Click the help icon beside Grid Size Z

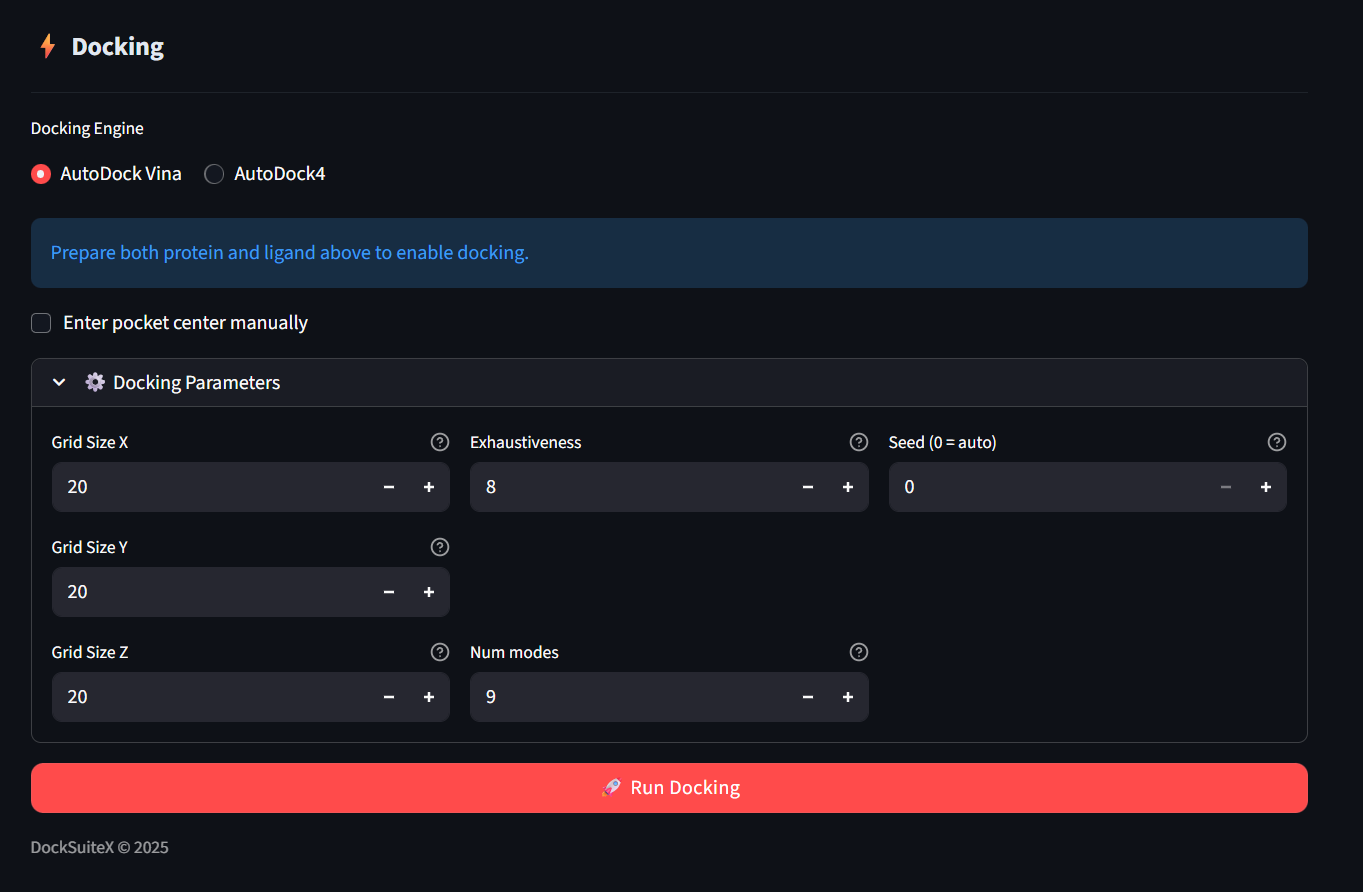pos(440,652)
